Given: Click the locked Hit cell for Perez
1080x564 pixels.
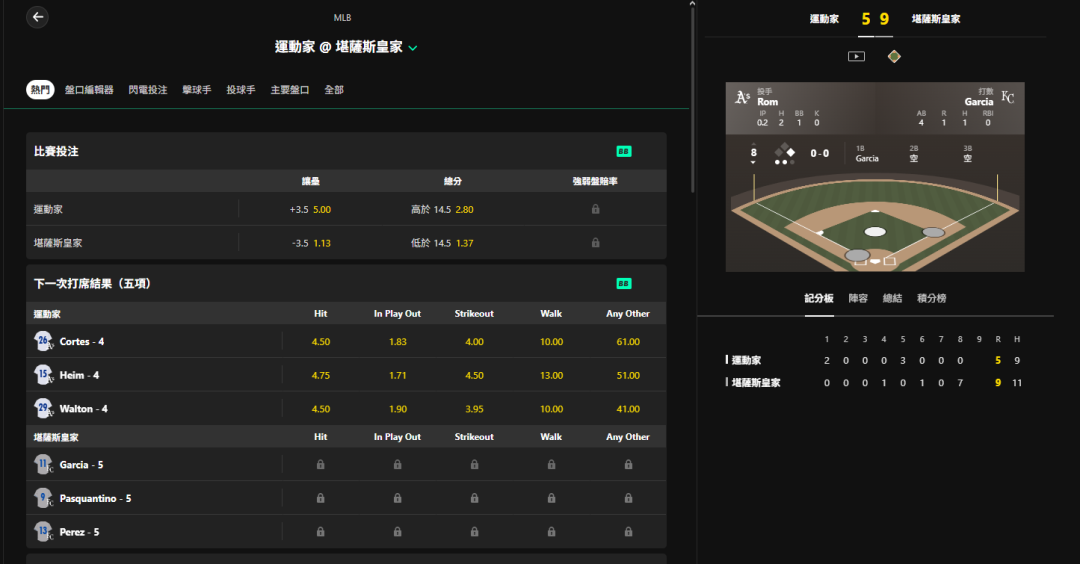Looking at the screenshot, I should tap(320, 532).
